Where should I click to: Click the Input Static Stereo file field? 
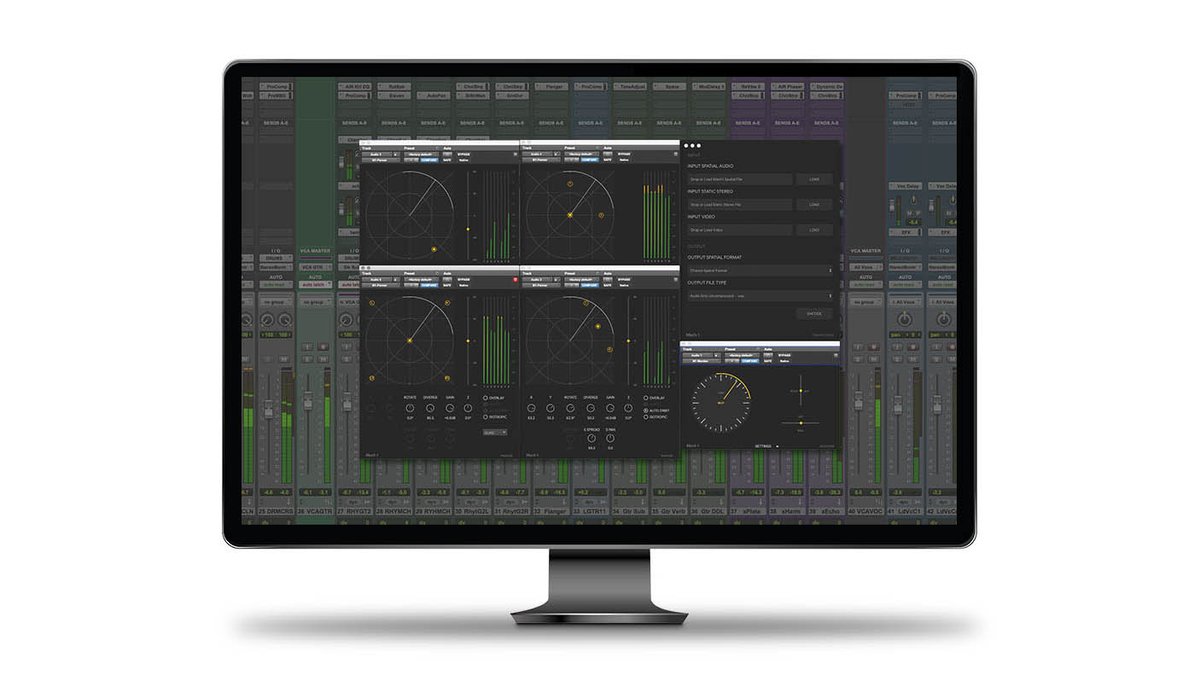coord(741,204)
